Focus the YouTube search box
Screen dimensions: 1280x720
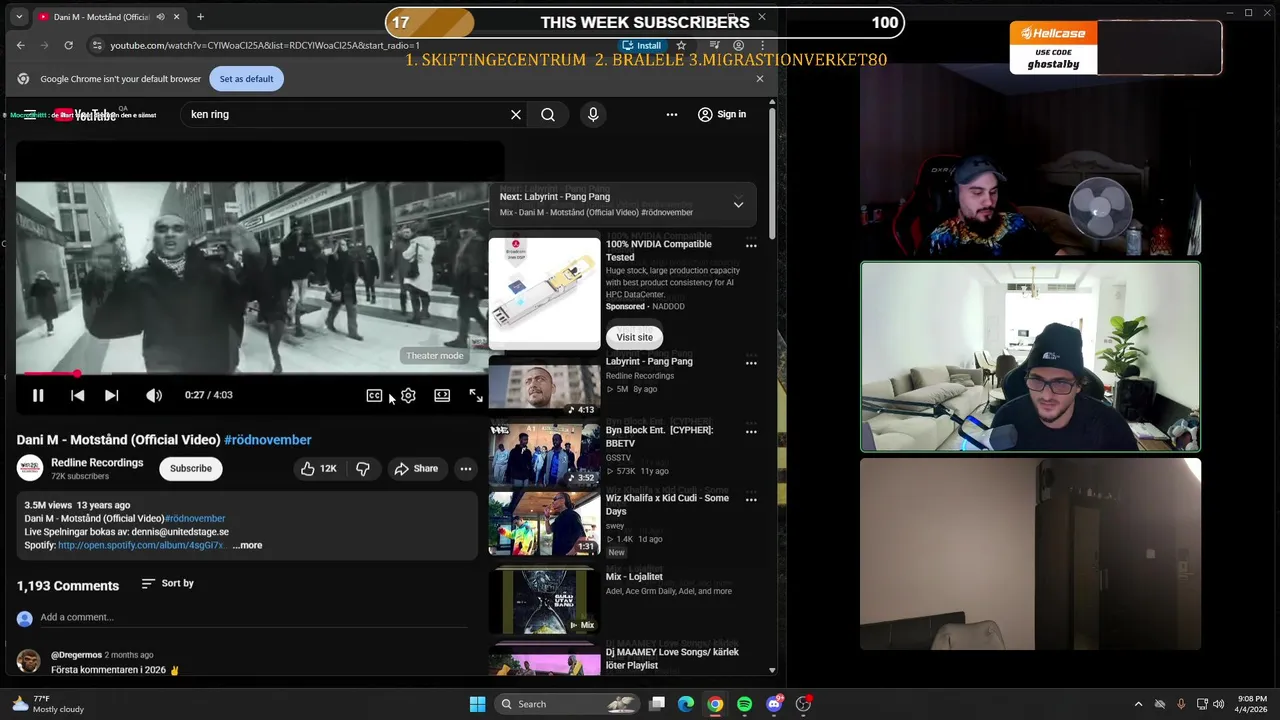pyautogui.click(x=345, y=115)
